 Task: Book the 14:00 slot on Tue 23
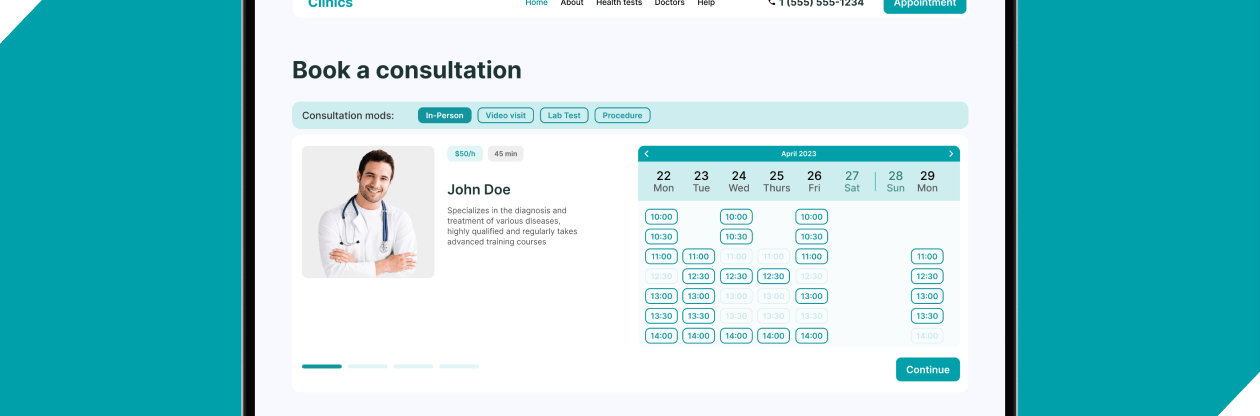coord(699,336)
